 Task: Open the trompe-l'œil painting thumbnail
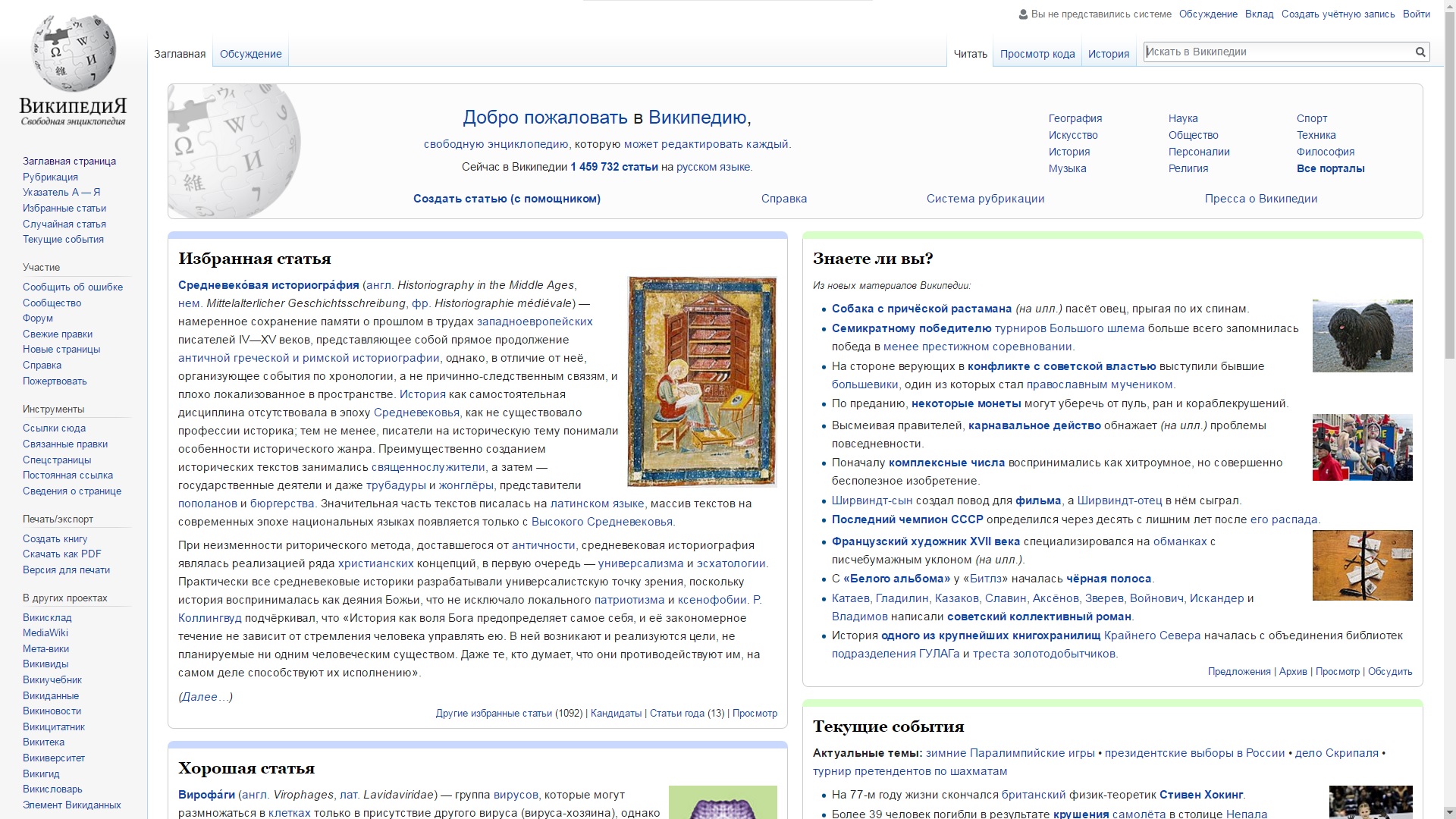tap(1362, 566)
